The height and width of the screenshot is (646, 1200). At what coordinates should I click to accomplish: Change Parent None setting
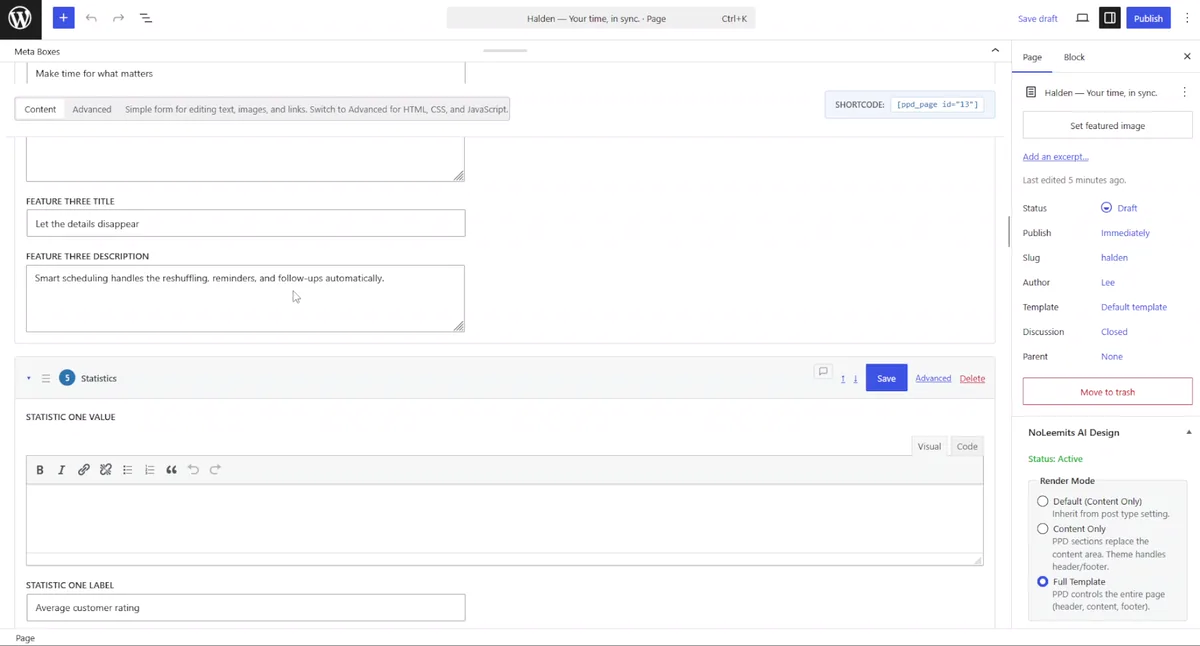point(1111,356)
